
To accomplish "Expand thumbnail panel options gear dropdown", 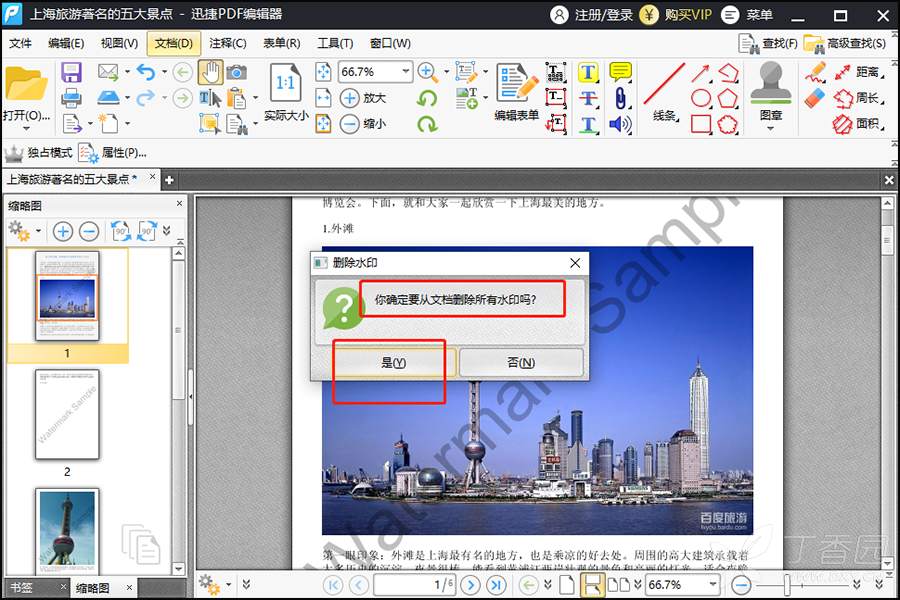I will 38,231.
